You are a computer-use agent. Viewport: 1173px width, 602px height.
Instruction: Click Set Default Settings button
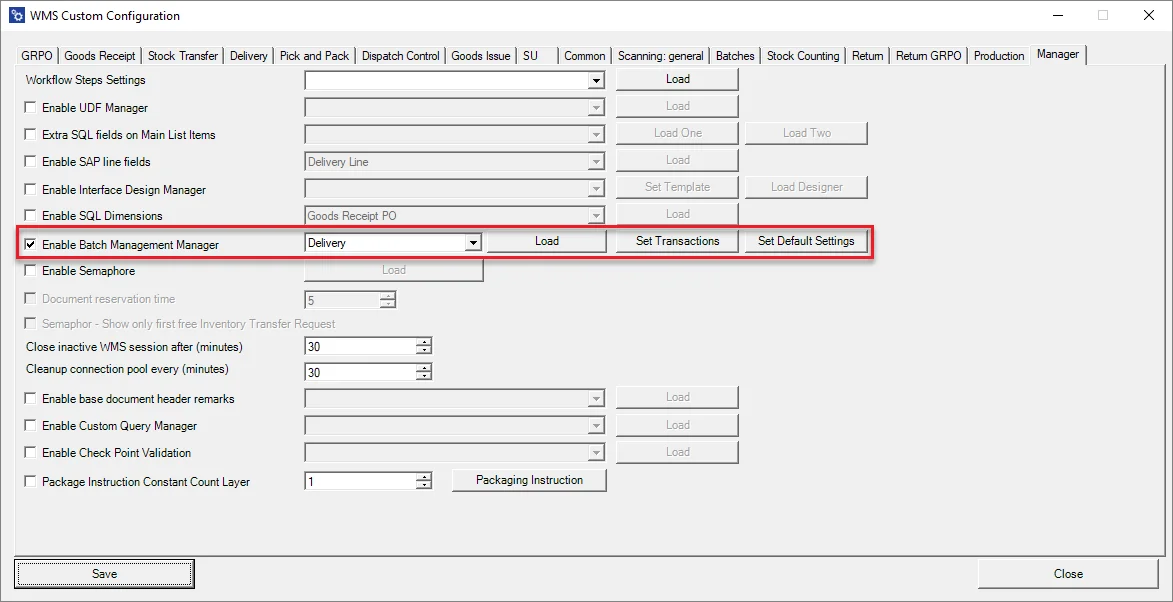point(805,241)
